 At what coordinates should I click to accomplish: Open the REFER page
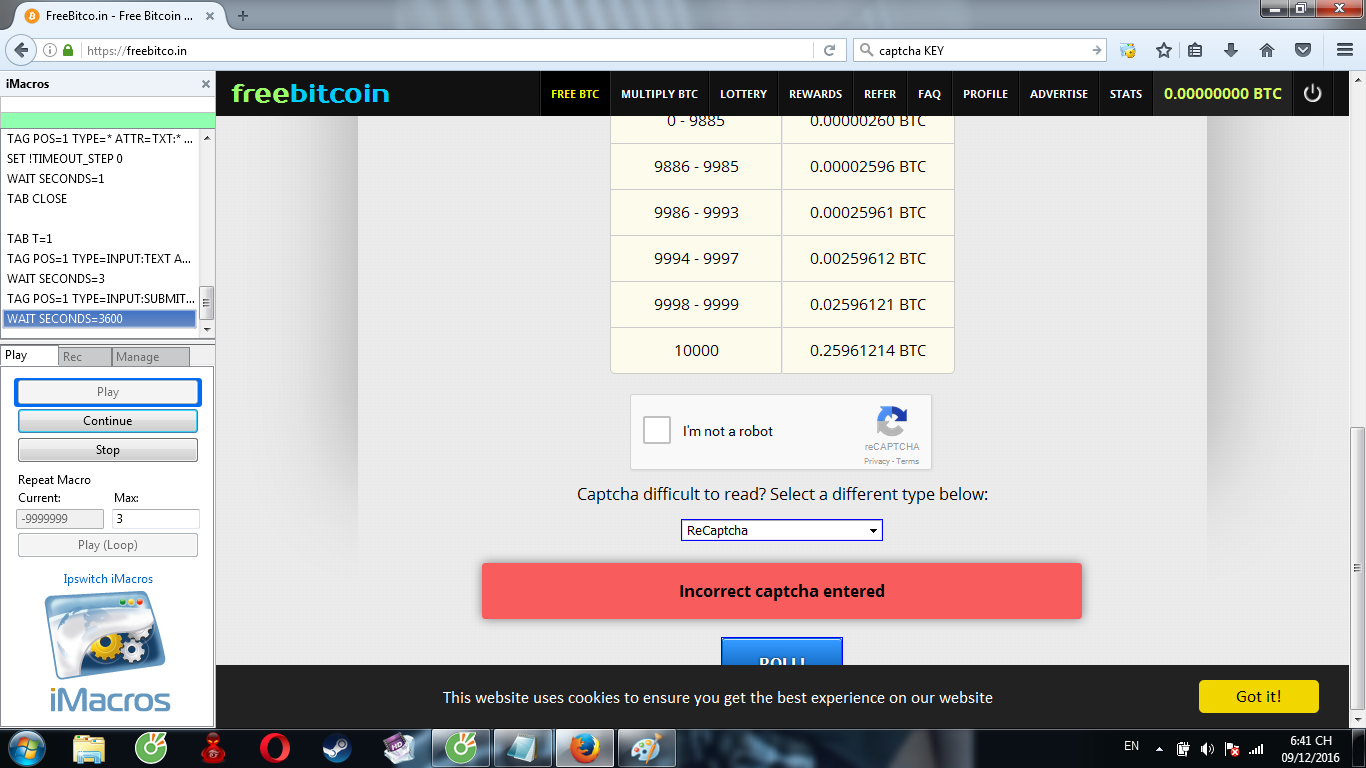[x=880, y=93]
